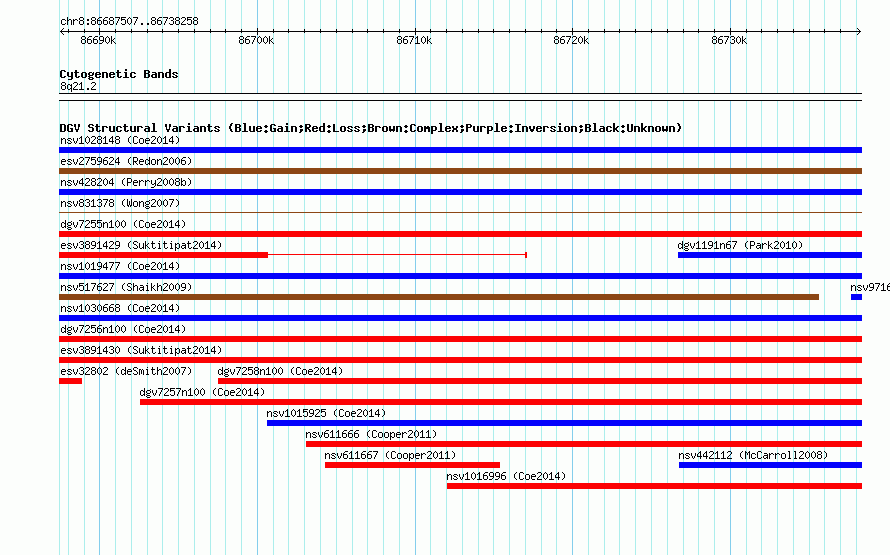Open the nsv1019477 (Coe2014) label
This screenshot has width=890, height=555.
point(120,266)
